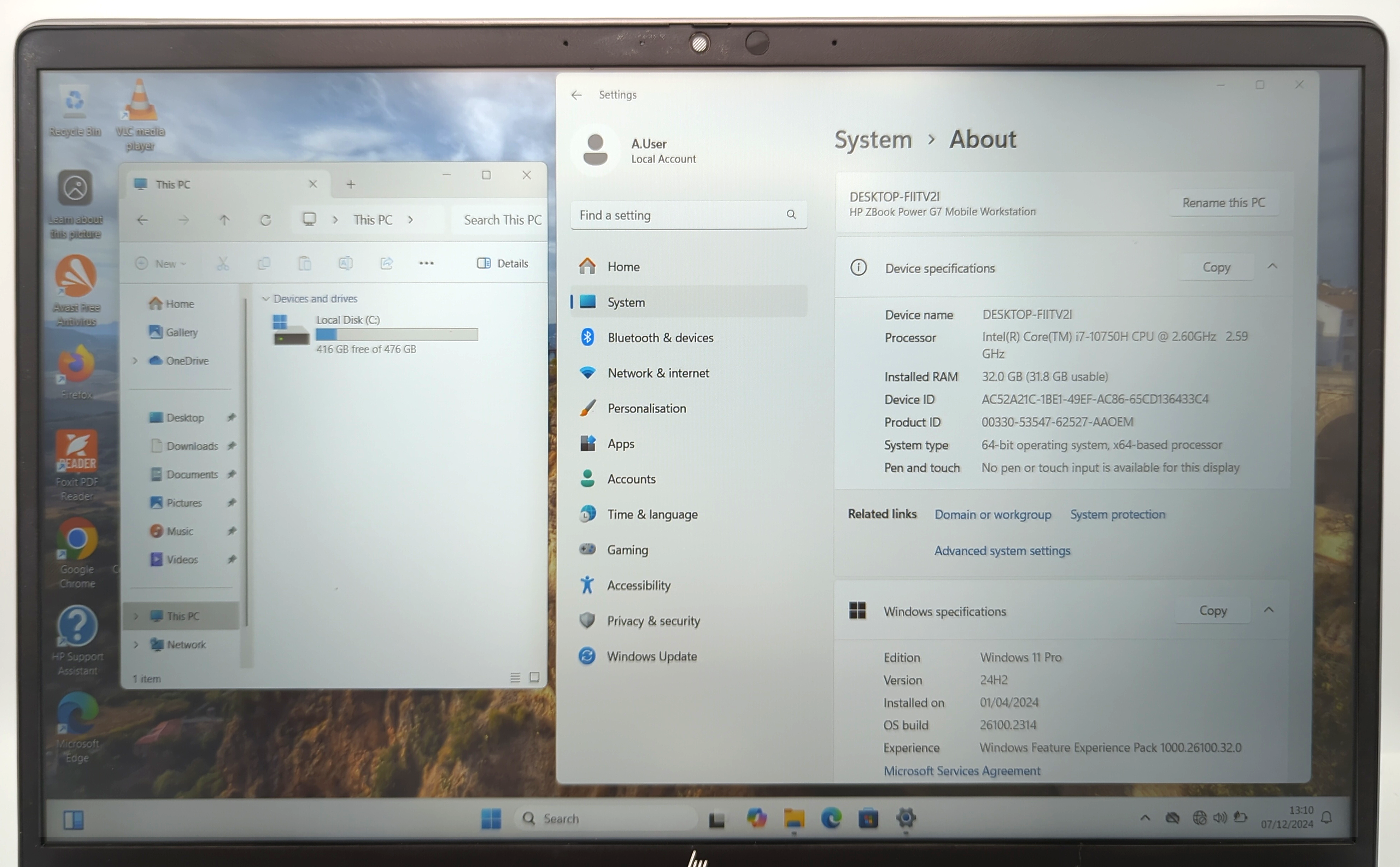Select Bluetooth & devices in Settings
Screen dimensions: 1400x867
pyautogui.click(x=689, y=338)
